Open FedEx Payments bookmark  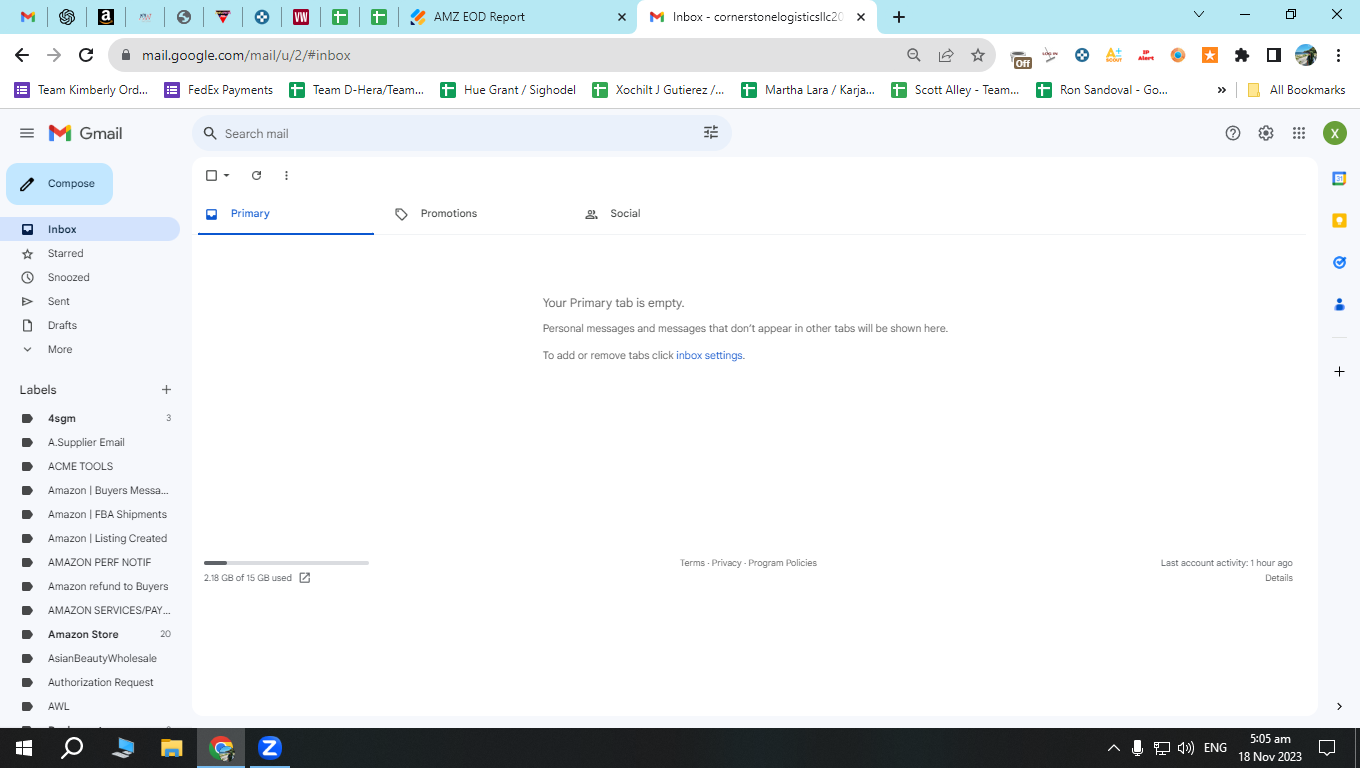[219, 90]
